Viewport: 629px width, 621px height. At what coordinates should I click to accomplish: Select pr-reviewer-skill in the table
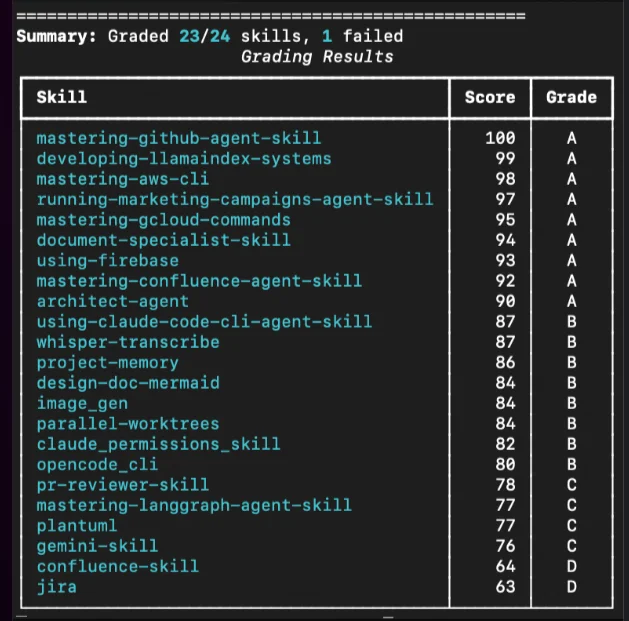click(x=122, y=485)
